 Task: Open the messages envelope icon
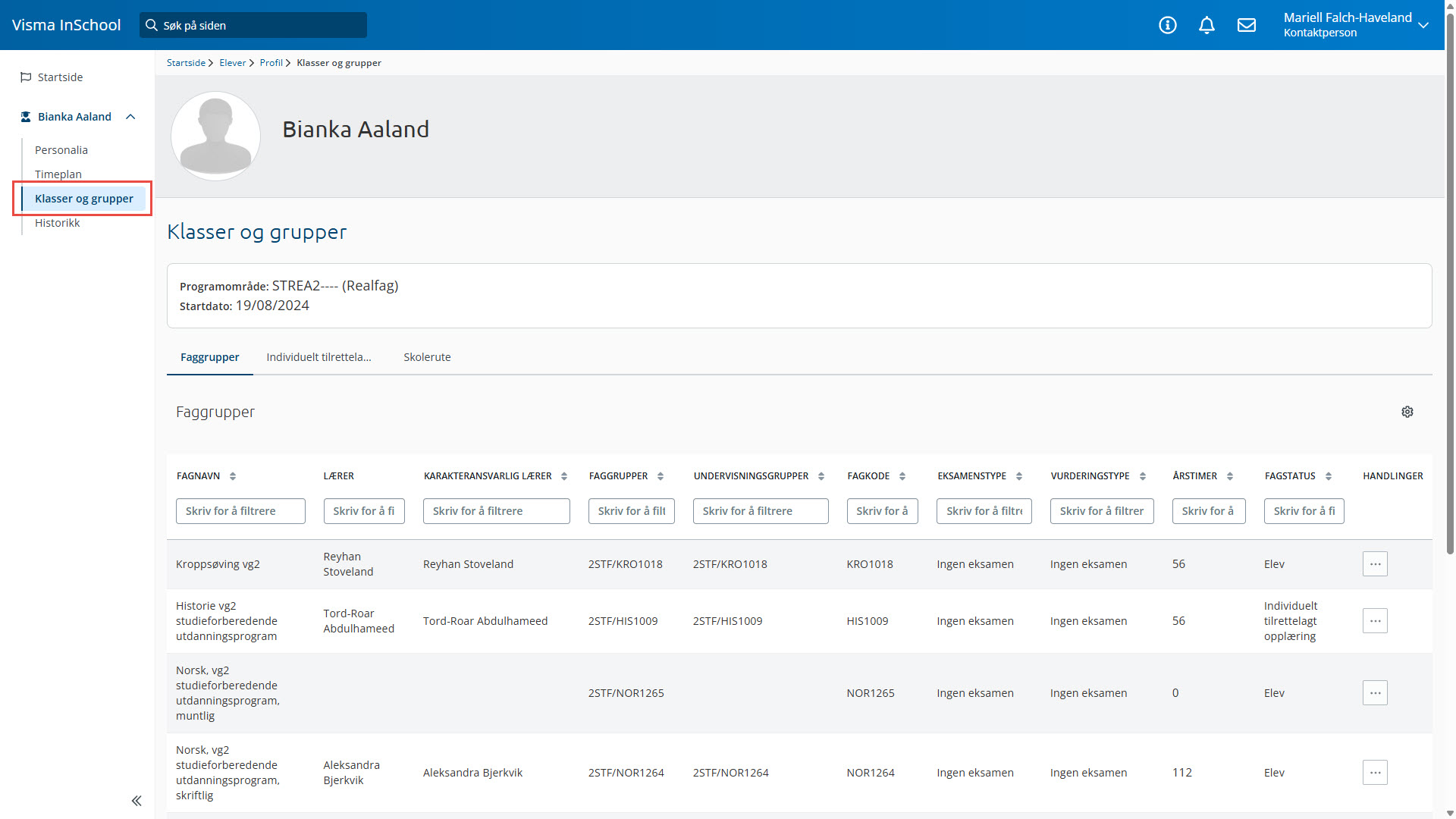(1247, 25)
